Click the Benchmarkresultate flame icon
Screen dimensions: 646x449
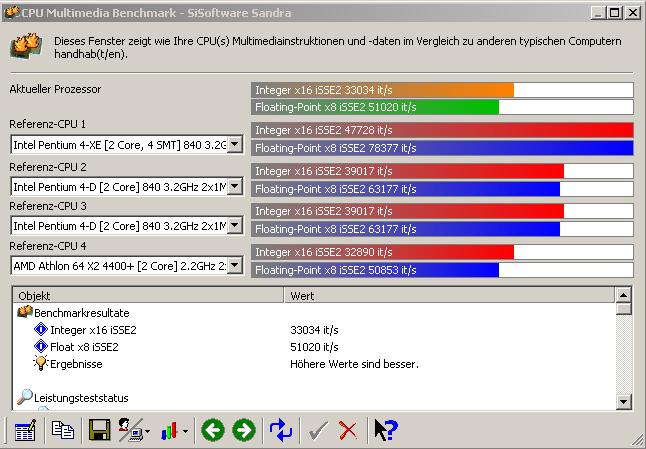25,312
